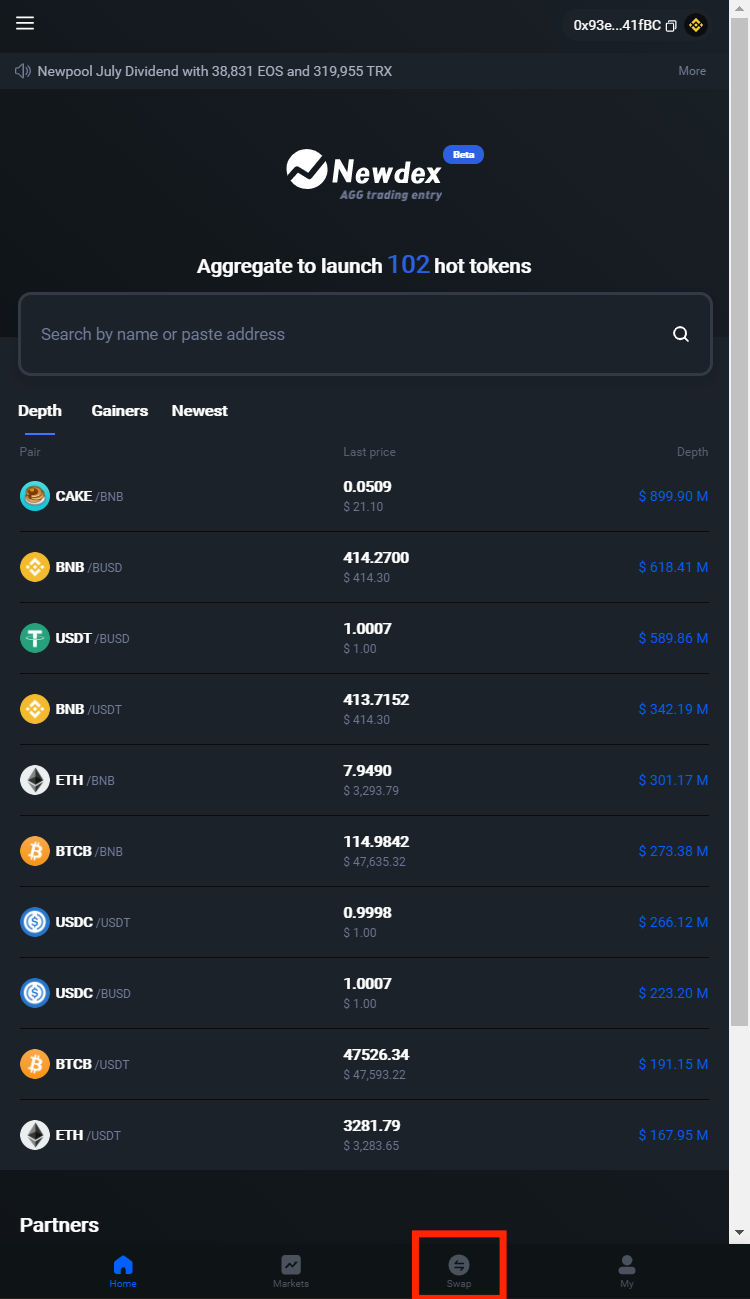Viewport: 750px width, 1299px height.
Task: Switch to the Gainers tab
Action: click(120, 411)
